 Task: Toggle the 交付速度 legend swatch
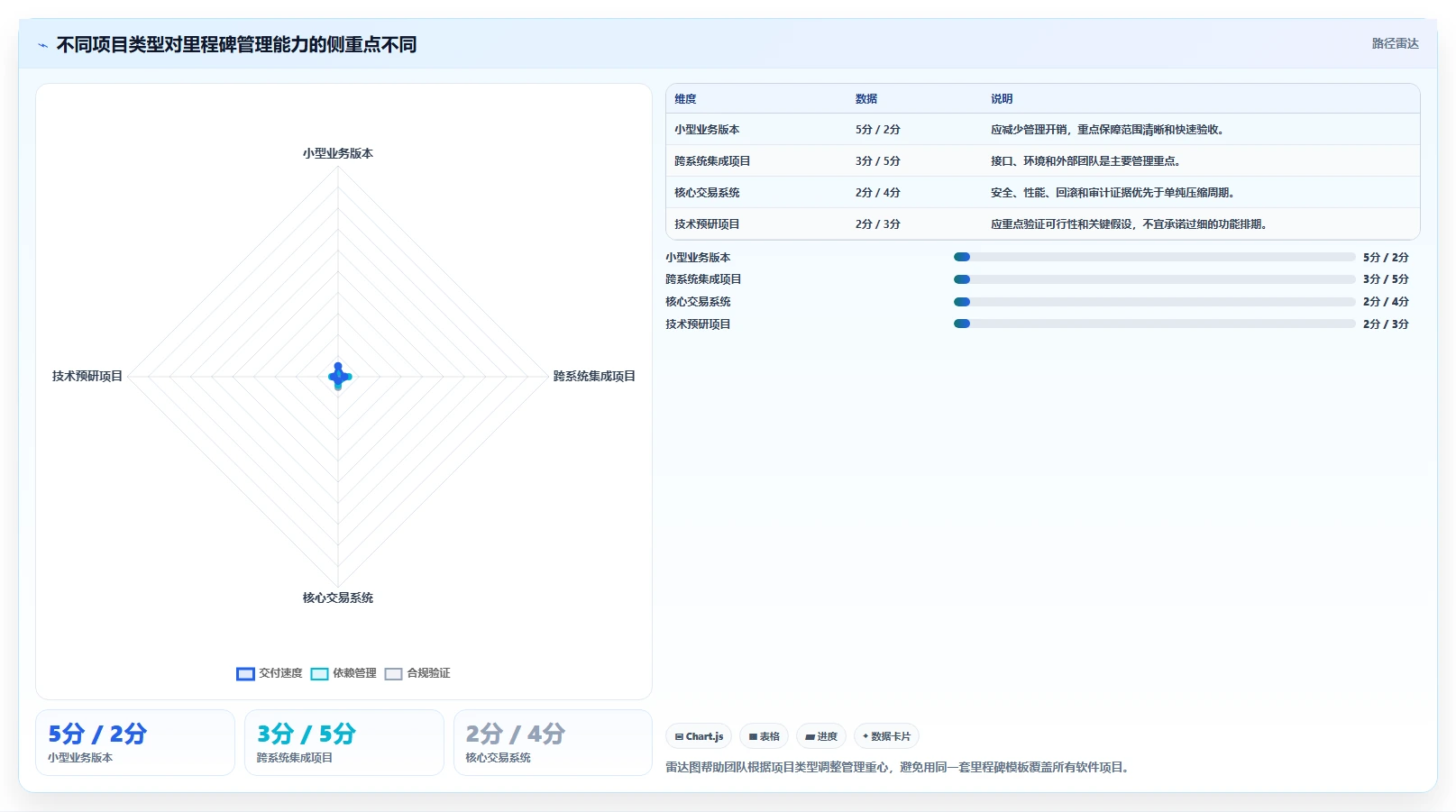coord(245,674)
